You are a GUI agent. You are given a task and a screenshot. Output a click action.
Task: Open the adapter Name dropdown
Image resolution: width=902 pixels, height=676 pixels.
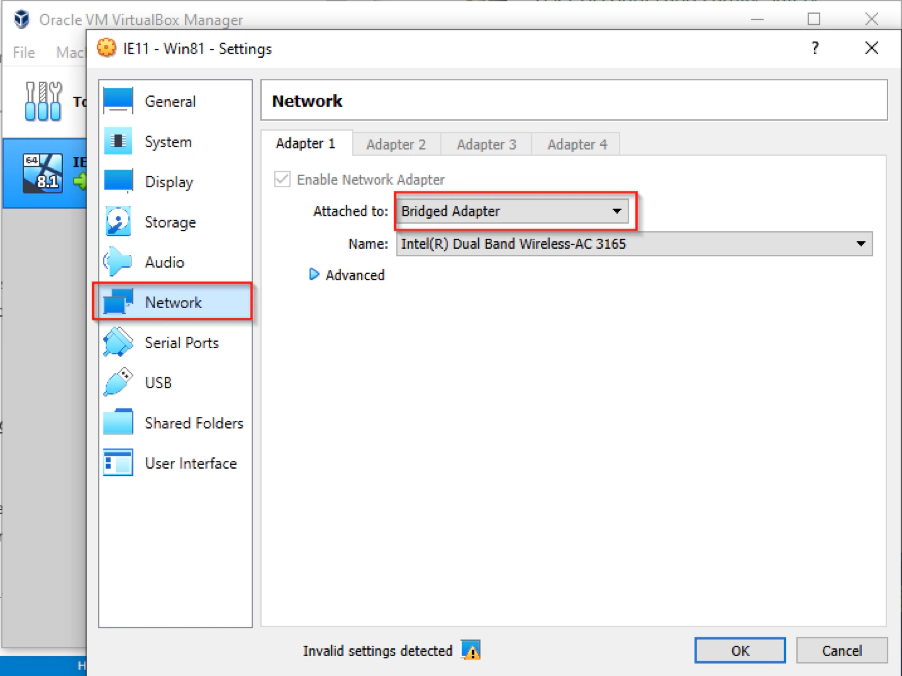(x=634, y=243)
